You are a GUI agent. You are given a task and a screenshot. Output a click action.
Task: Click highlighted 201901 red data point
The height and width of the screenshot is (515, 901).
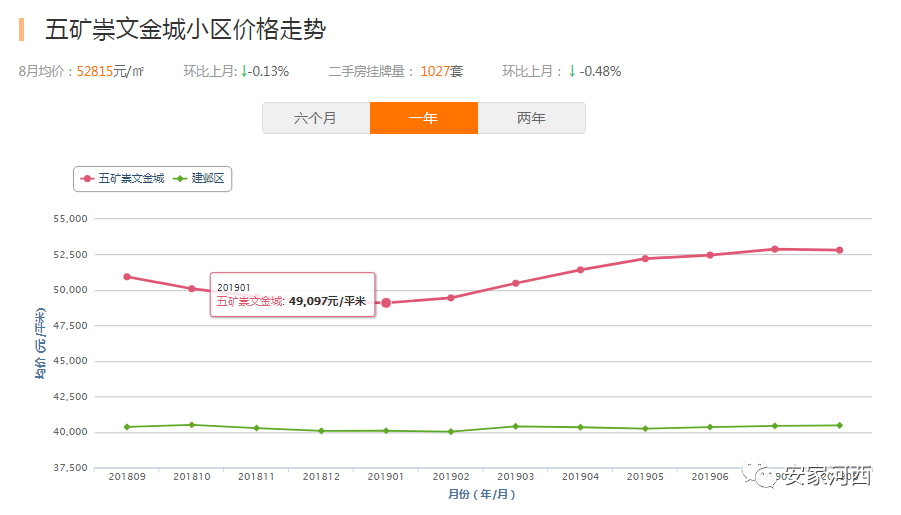(386, 303)
